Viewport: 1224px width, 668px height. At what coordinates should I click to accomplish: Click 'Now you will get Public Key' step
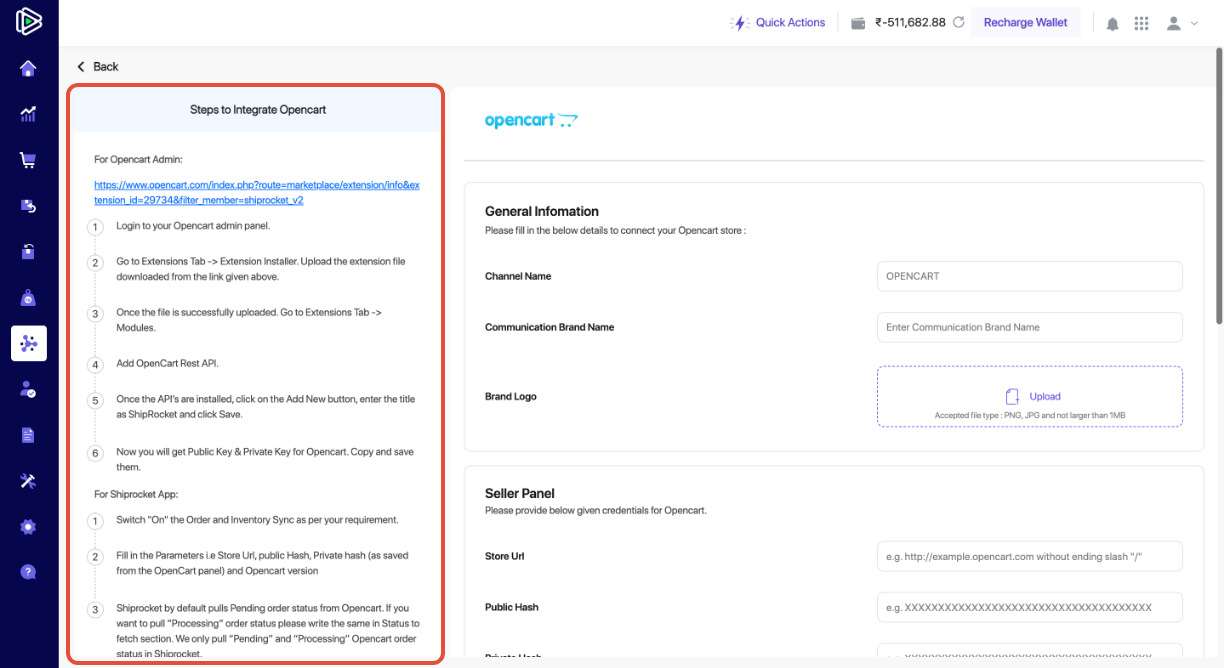click(264, 459)
